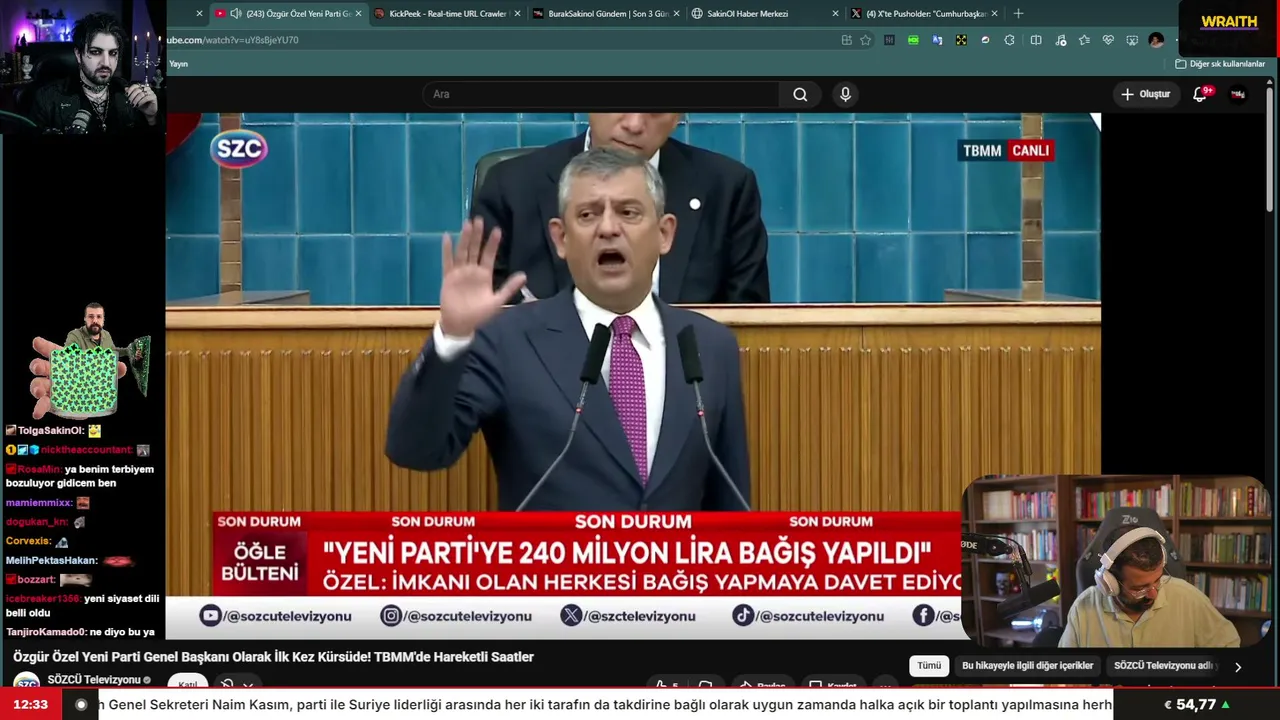Start voice search with the microphone icon
Viewport: 1280px width, 720px height.
[845, 94]
